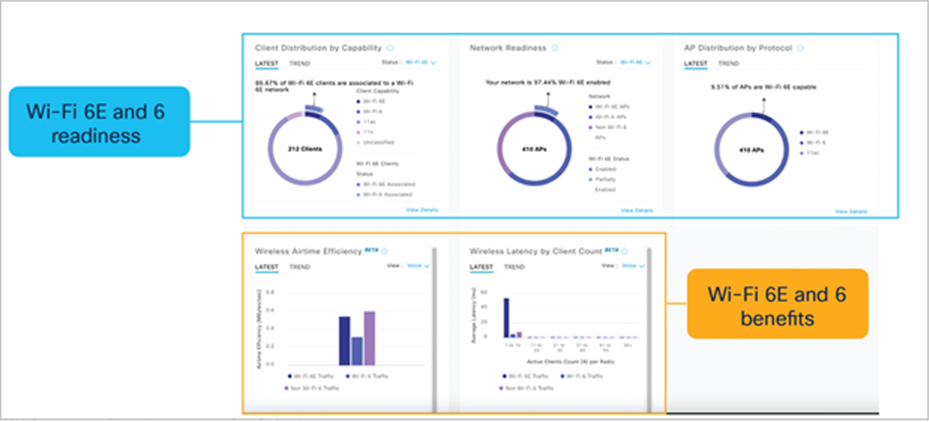Viewport: 929px width, 422px height.
Task: Toggle Wi-Fi 6E APs legend entry in Network Readiness
Action: pyautogui.click(x=607, y=107)
